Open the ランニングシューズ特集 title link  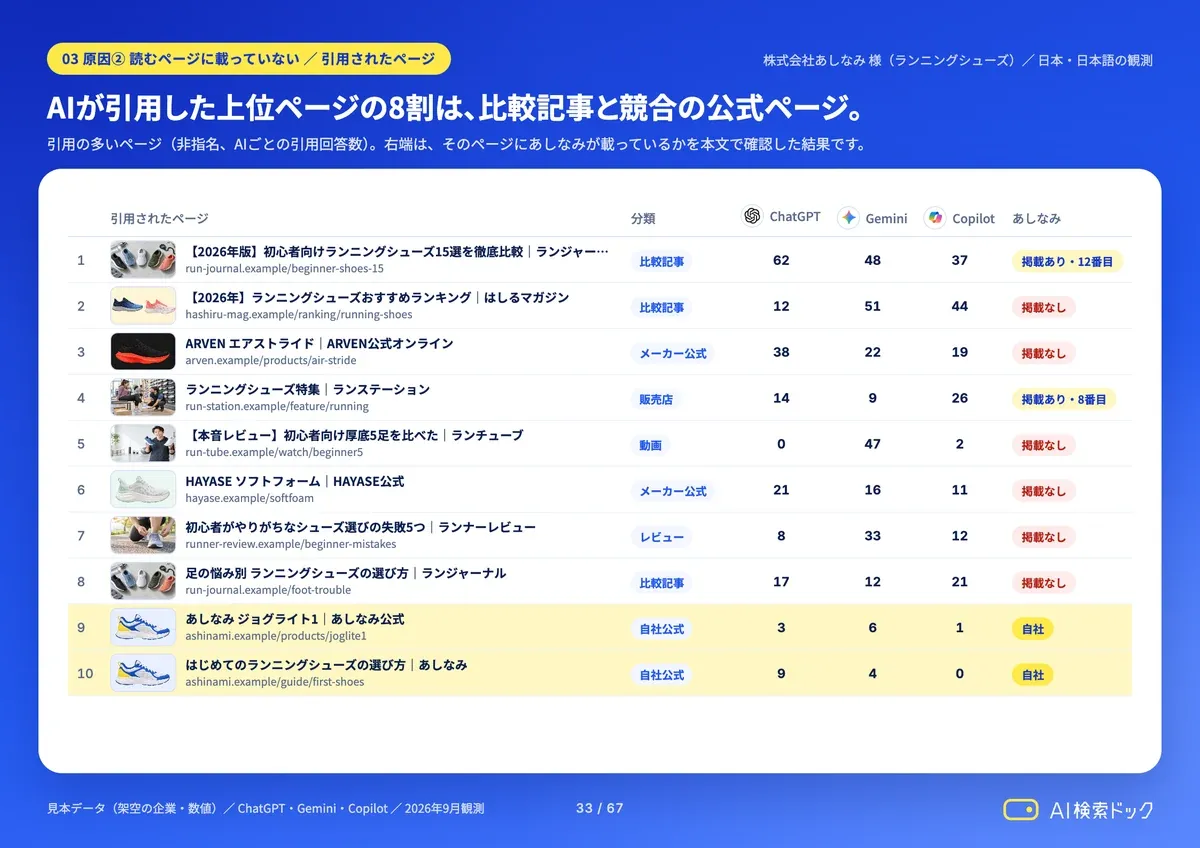(308, 390)
